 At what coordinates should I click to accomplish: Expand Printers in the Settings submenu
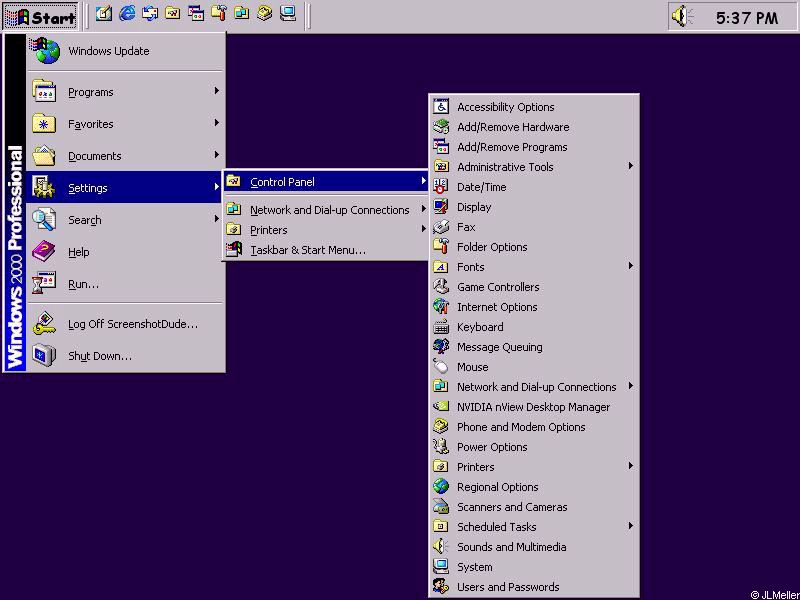pyautogui.click(x=325, y=230)
